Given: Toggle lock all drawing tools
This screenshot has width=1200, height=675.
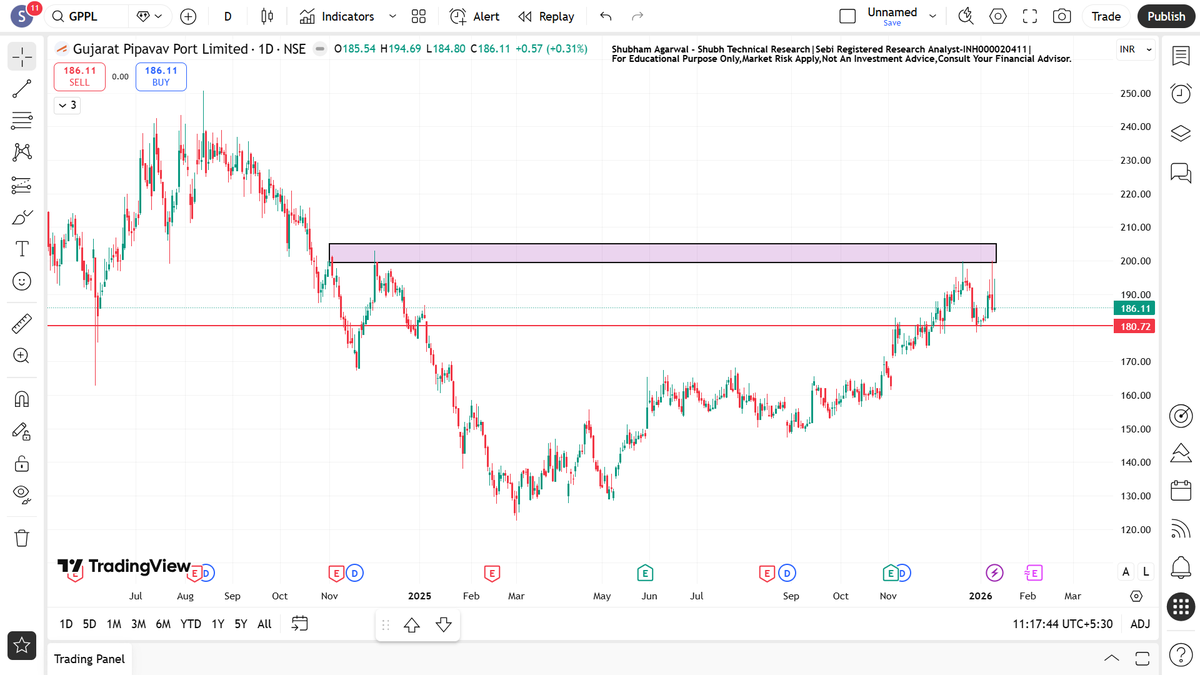Looking at the screenshot, I should click(x=22, y=464).
